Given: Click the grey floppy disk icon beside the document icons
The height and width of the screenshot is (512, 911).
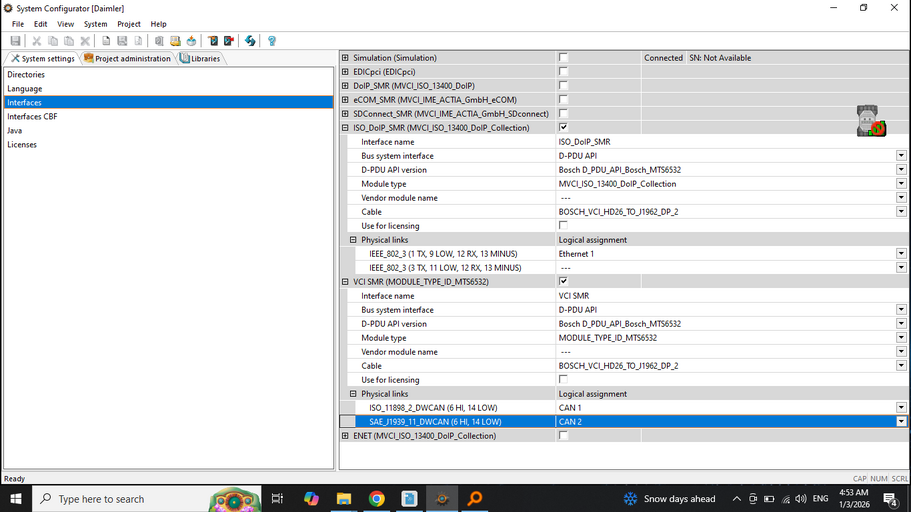Looking at the screenshot, I should coord(122,41).
